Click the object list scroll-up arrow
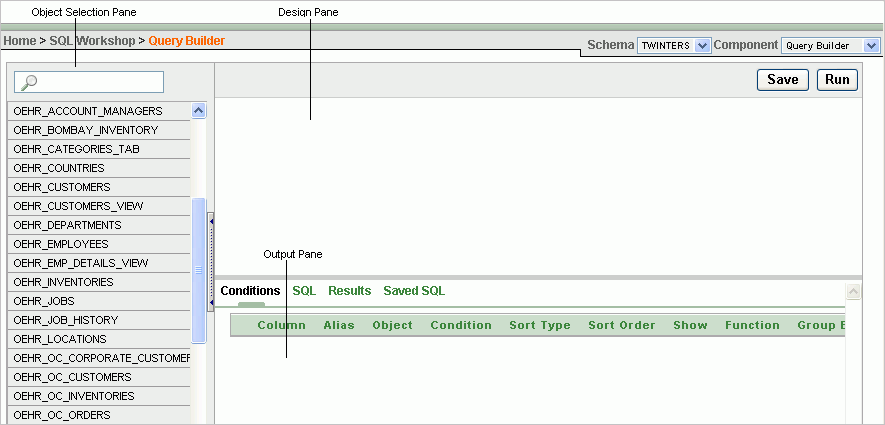Viewport: 885px width, 425px height. pos(198,111)
